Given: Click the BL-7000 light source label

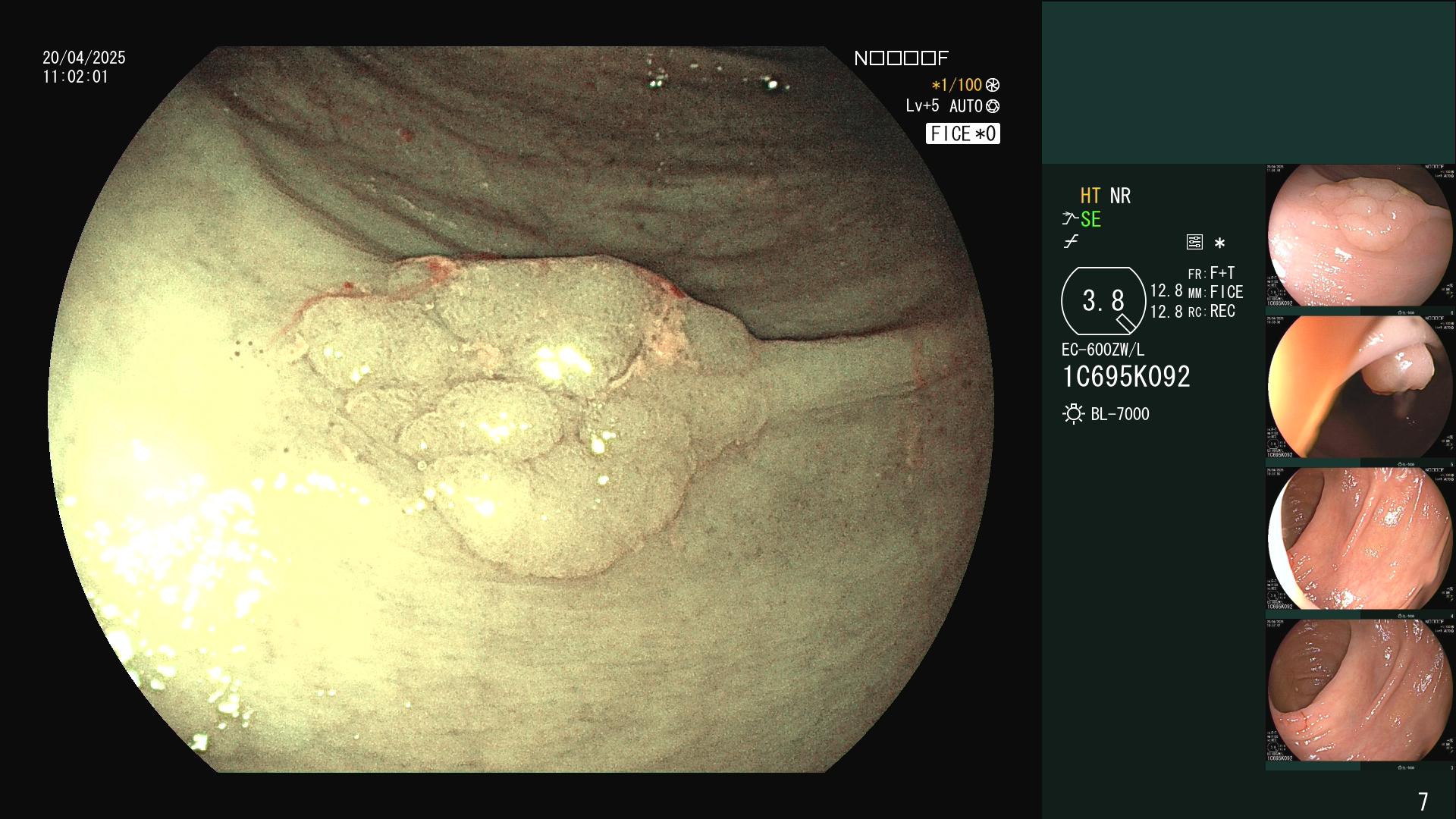Looking at the screenshot, I should tap(1120, 414).
